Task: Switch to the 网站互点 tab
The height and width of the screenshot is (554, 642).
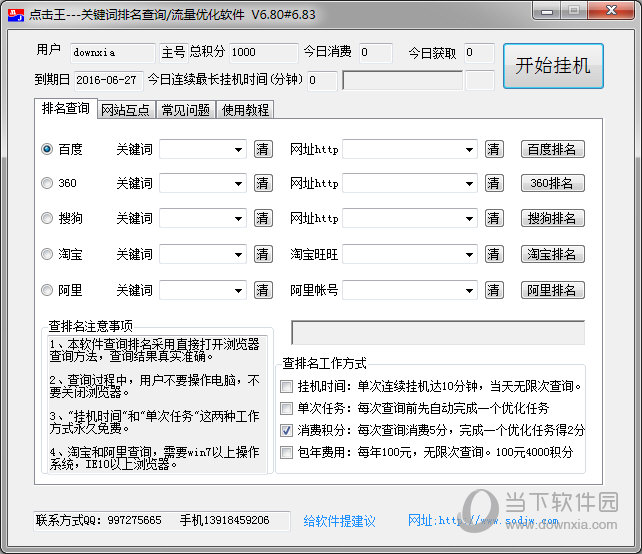Action: coord(125,110)
